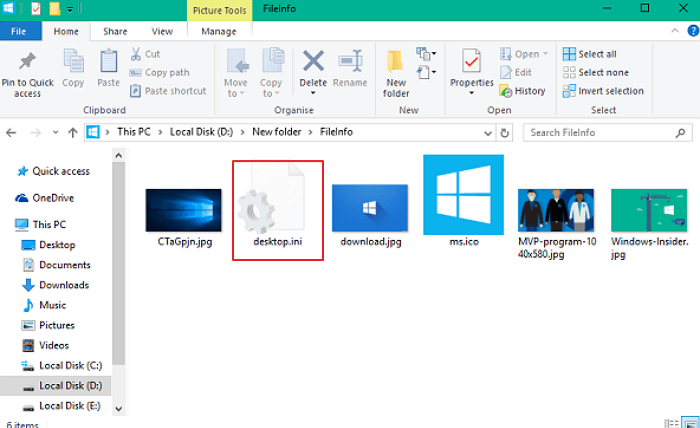Select Local Disk (D:) in sidebar
The width and height of the screenshot is (700, 428).
55,386
